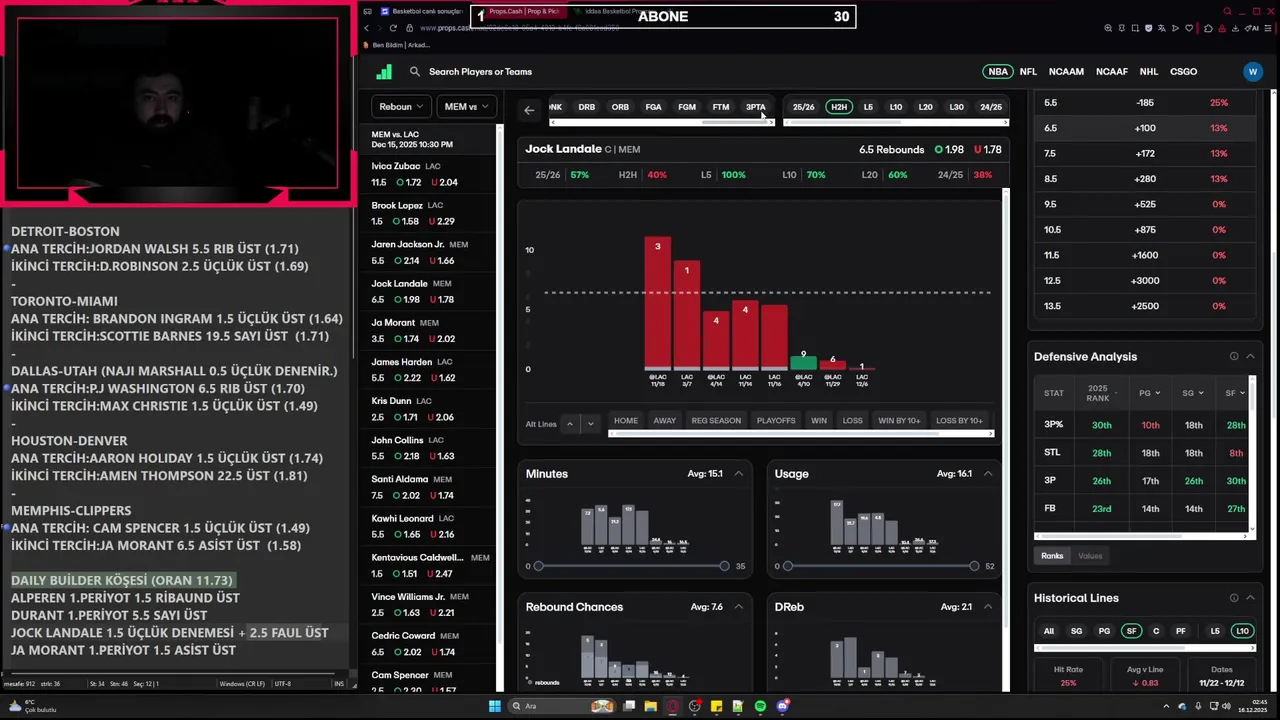Open File Explorer from taskbar
Viewport: 1280px width, 720px height.
(x=650, y=706)
